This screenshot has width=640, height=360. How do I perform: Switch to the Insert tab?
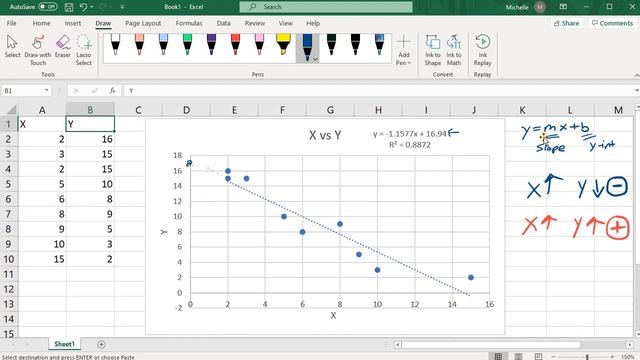(73, 23)
